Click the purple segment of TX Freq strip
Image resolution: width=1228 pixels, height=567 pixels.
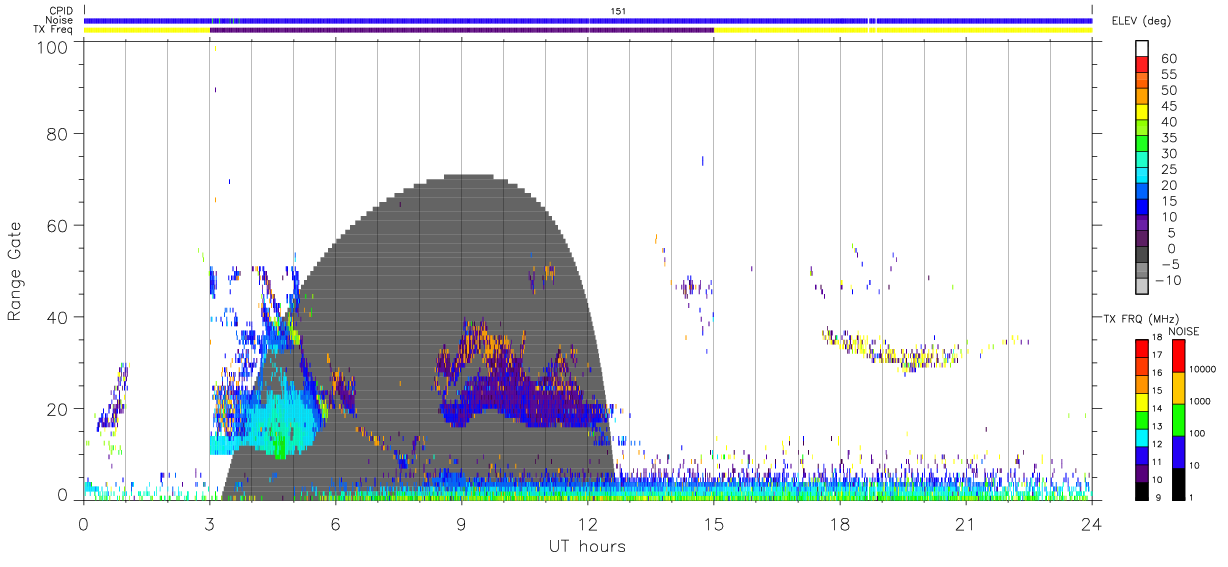coord(461,30)
